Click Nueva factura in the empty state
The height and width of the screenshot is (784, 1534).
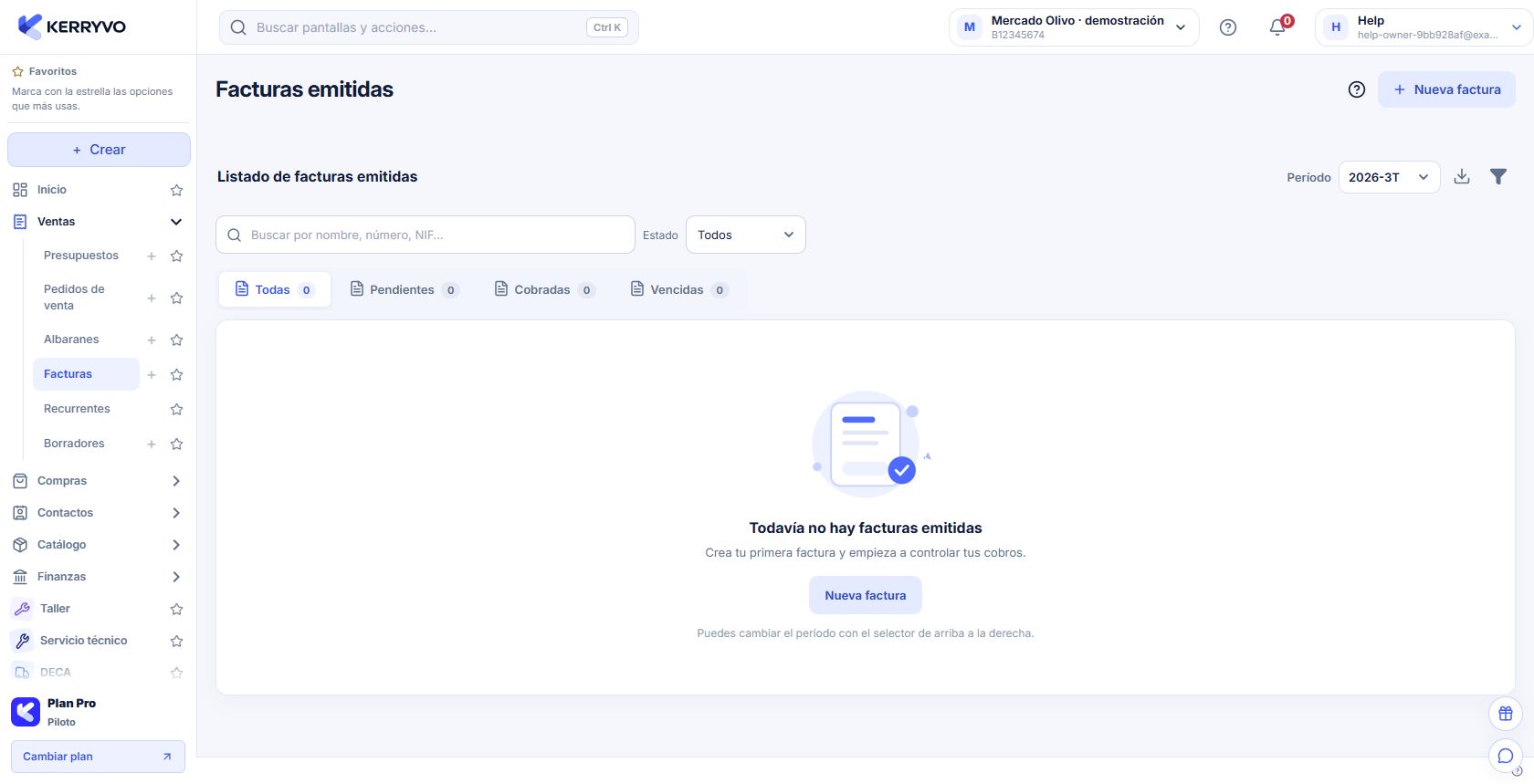866,595
